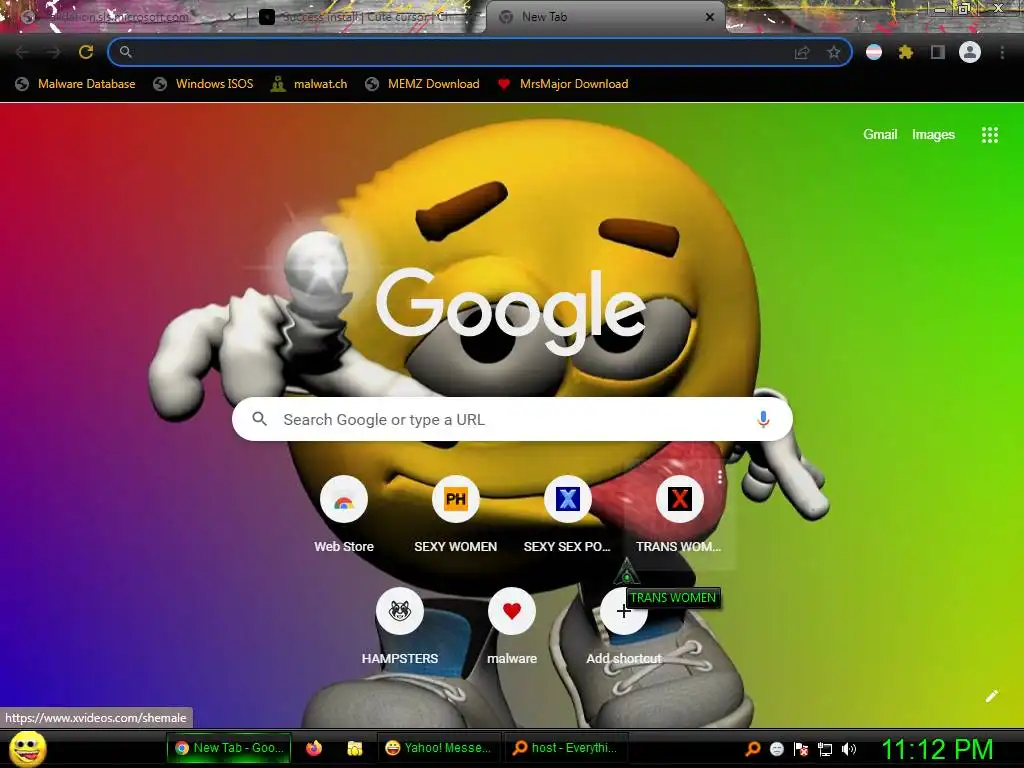The width and height of the screenshot is (1024, 768).
Task: Open the Web Store shortcut
Action: point(344,516)
